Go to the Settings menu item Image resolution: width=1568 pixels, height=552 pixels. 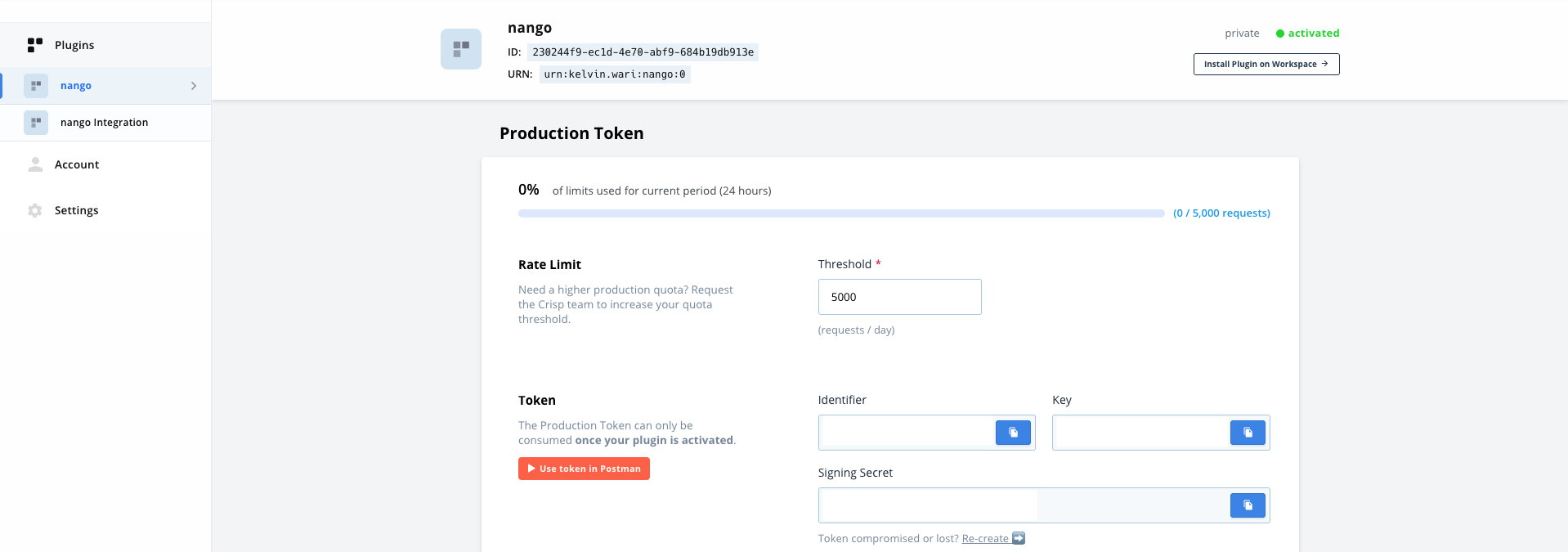[x=76, y=210]
